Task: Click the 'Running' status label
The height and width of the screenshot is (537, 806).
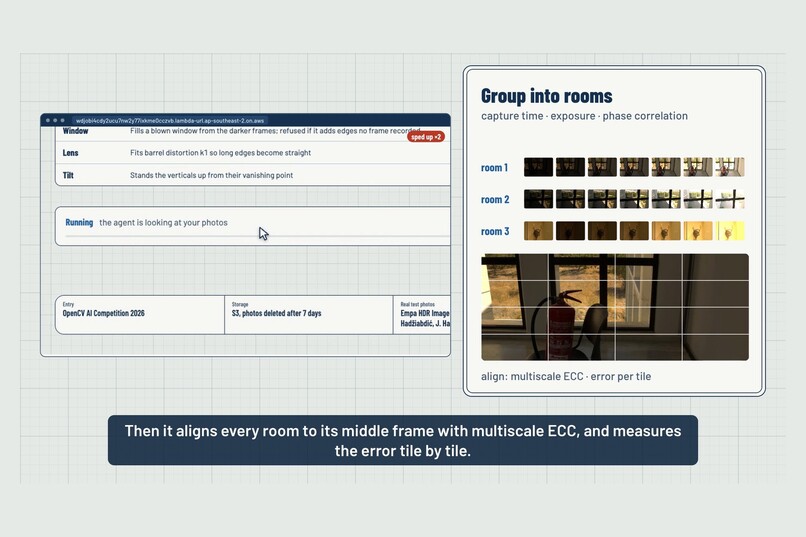Action: click(x=79, y=223)
